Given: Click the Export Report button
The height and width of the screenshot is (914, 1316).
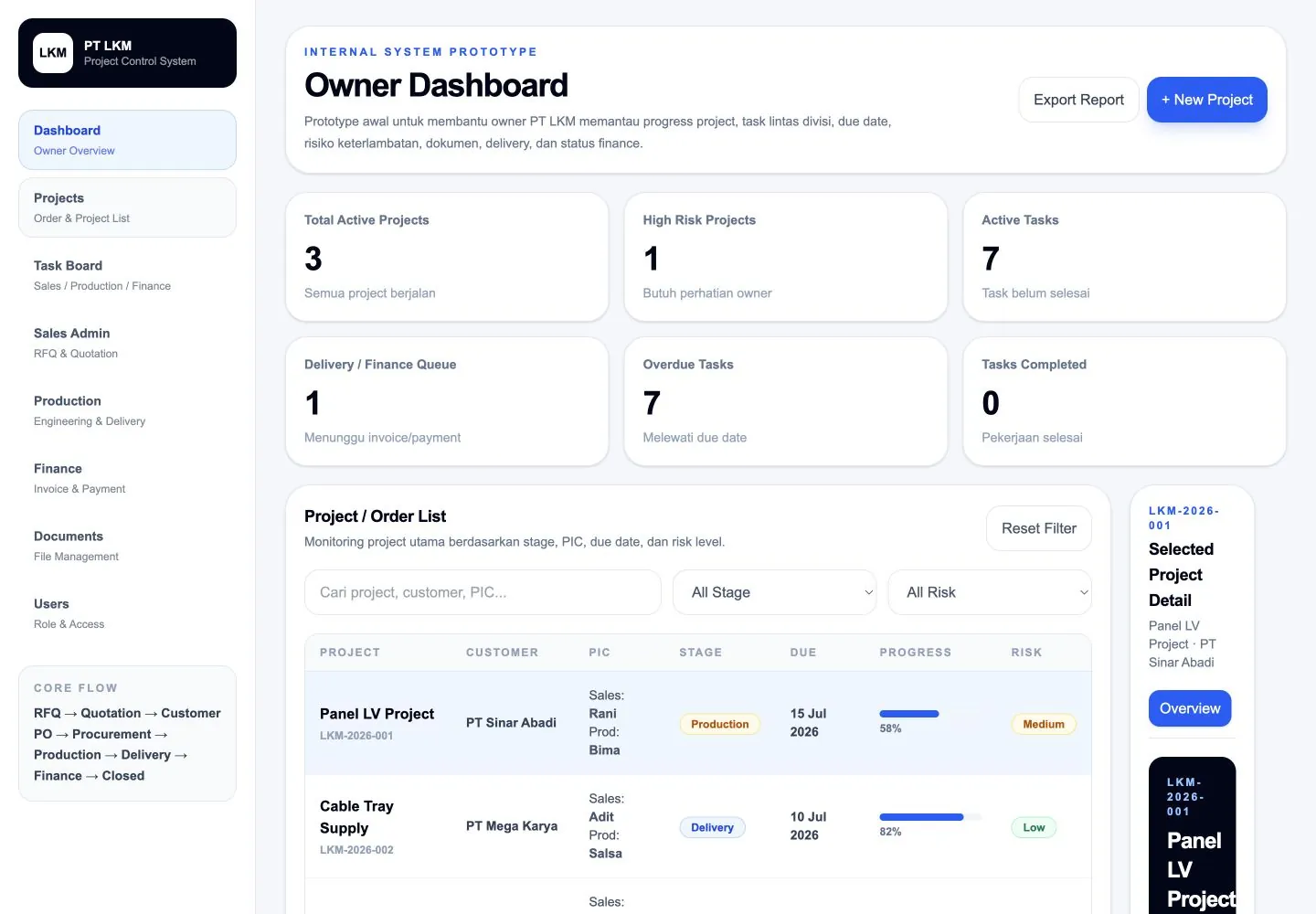Looking at the screenshot, I should pyautogui.click(x=1078, y=100).
